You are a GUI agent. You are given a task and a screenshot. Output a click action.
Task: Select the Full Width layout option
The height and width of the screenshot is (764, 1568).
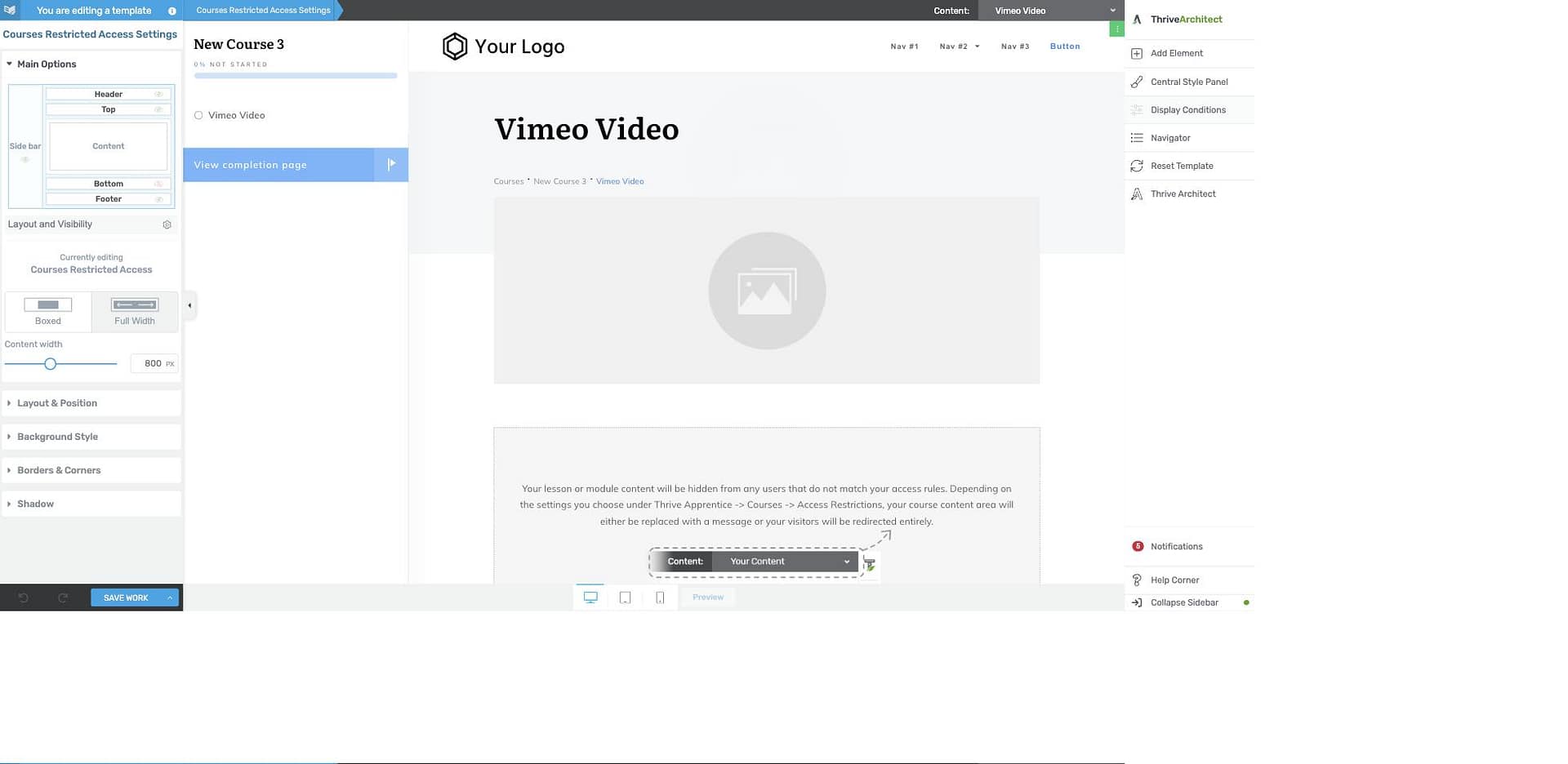point(135,311)
